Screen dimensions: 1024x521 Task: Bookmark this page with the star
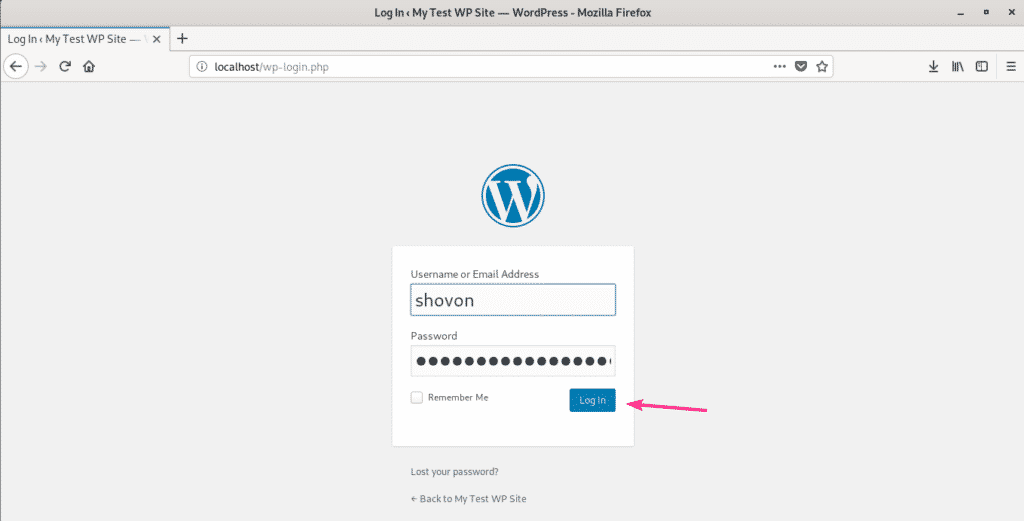(822, 66)
